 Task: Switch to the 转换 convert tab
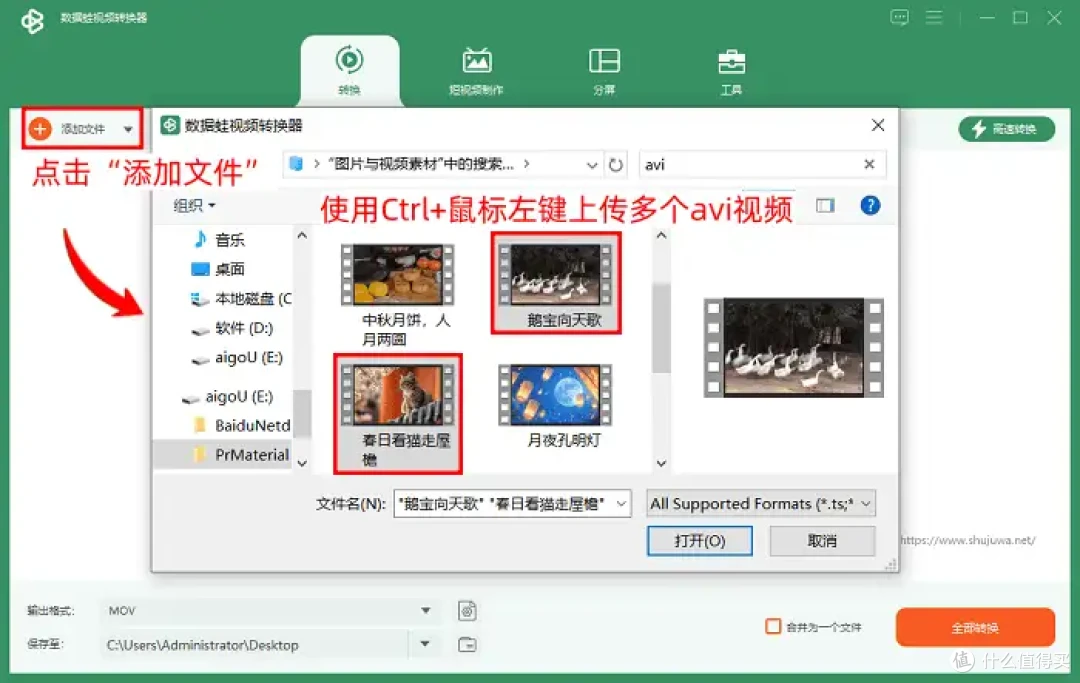[x=349, y=70]
